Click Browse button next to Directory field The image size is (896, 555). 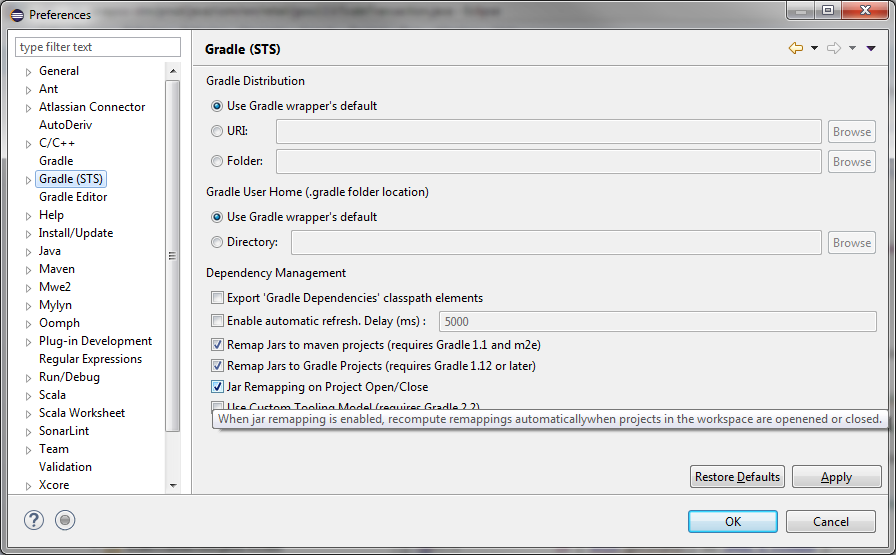pos(852,243)
